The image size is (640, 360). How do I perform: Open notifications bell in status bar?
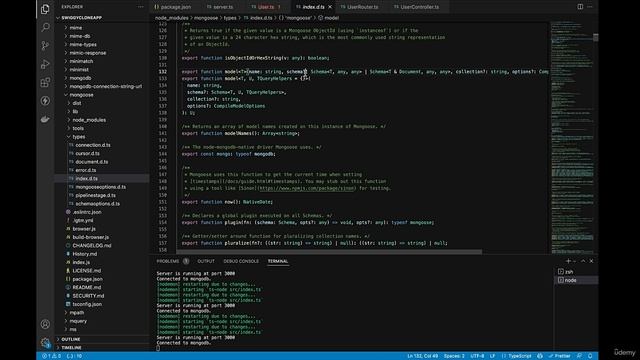point(590,356)
